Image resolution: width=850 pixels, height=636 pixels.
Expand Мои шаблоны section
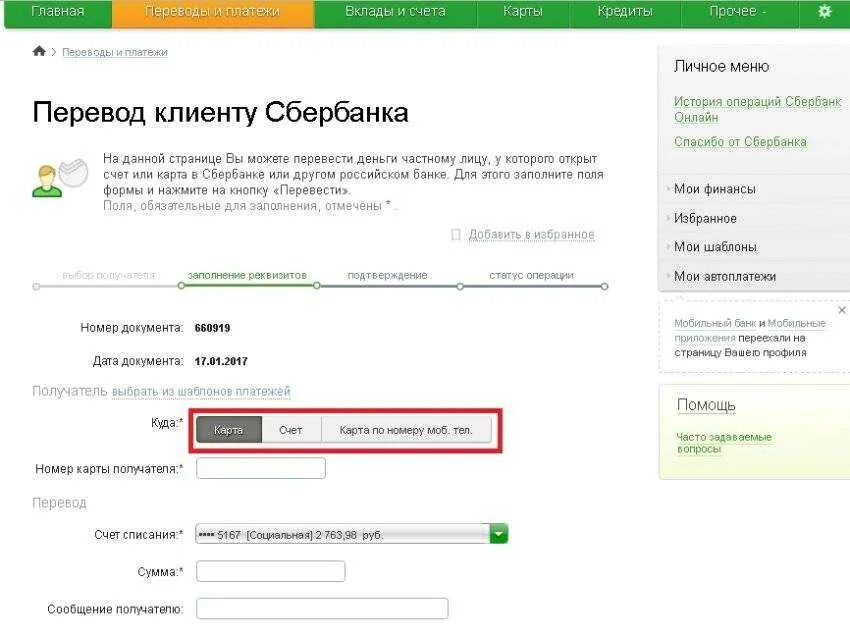point(715,247)
